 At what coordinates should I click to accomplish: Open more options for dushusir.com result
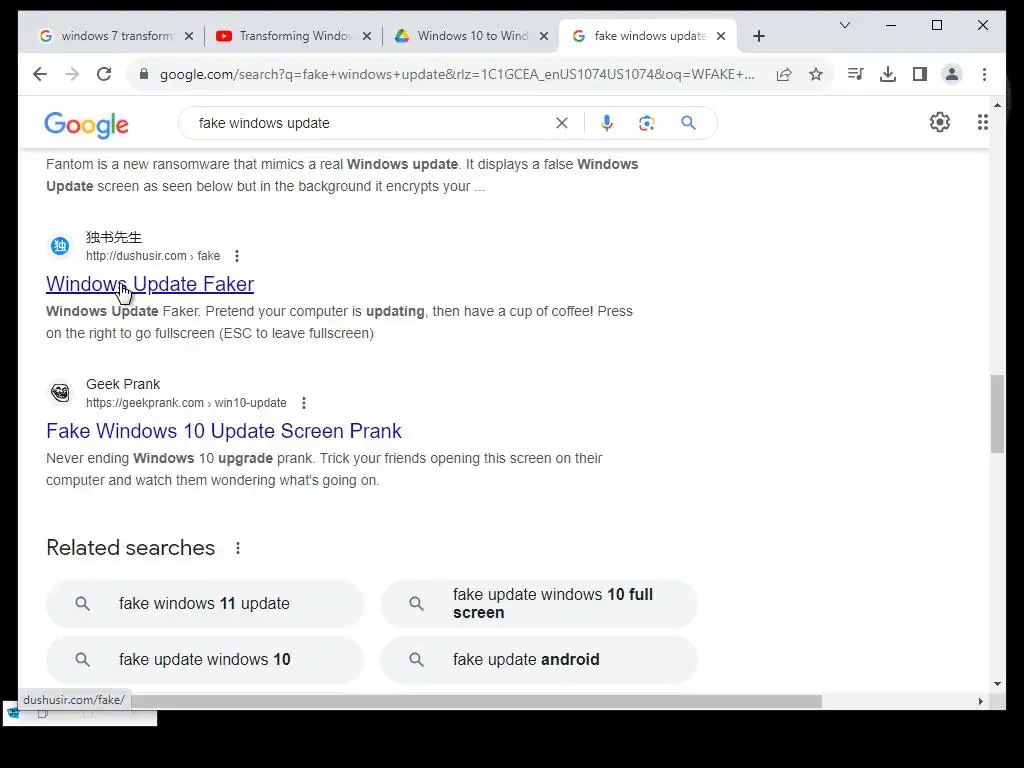pos(237,256)
